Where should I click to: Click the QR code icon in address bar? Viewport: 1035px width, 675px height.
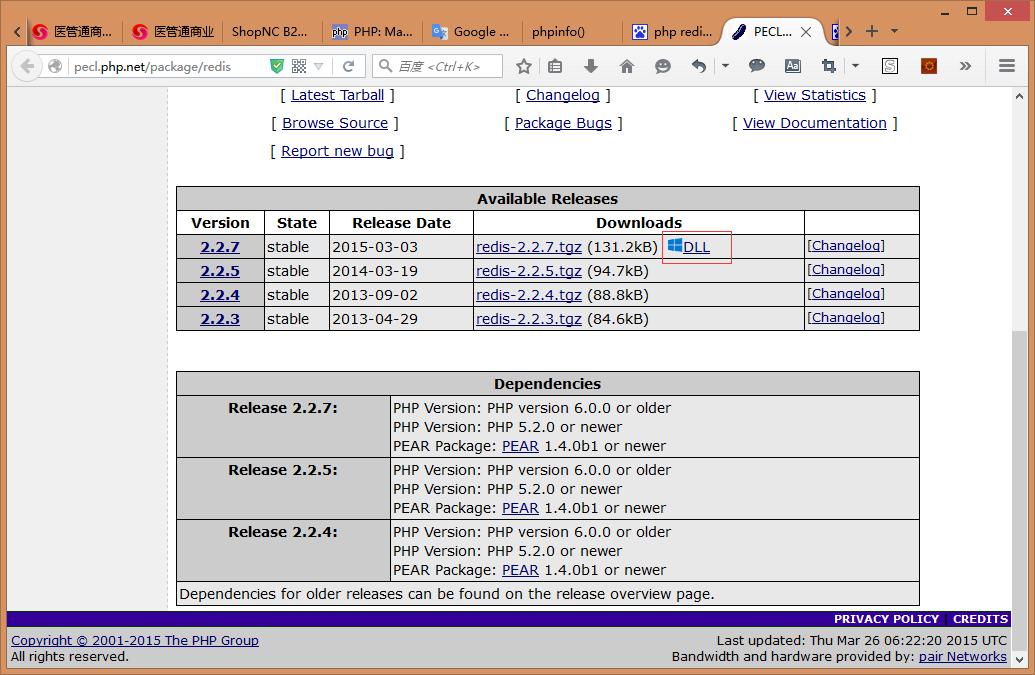[298, 66]
